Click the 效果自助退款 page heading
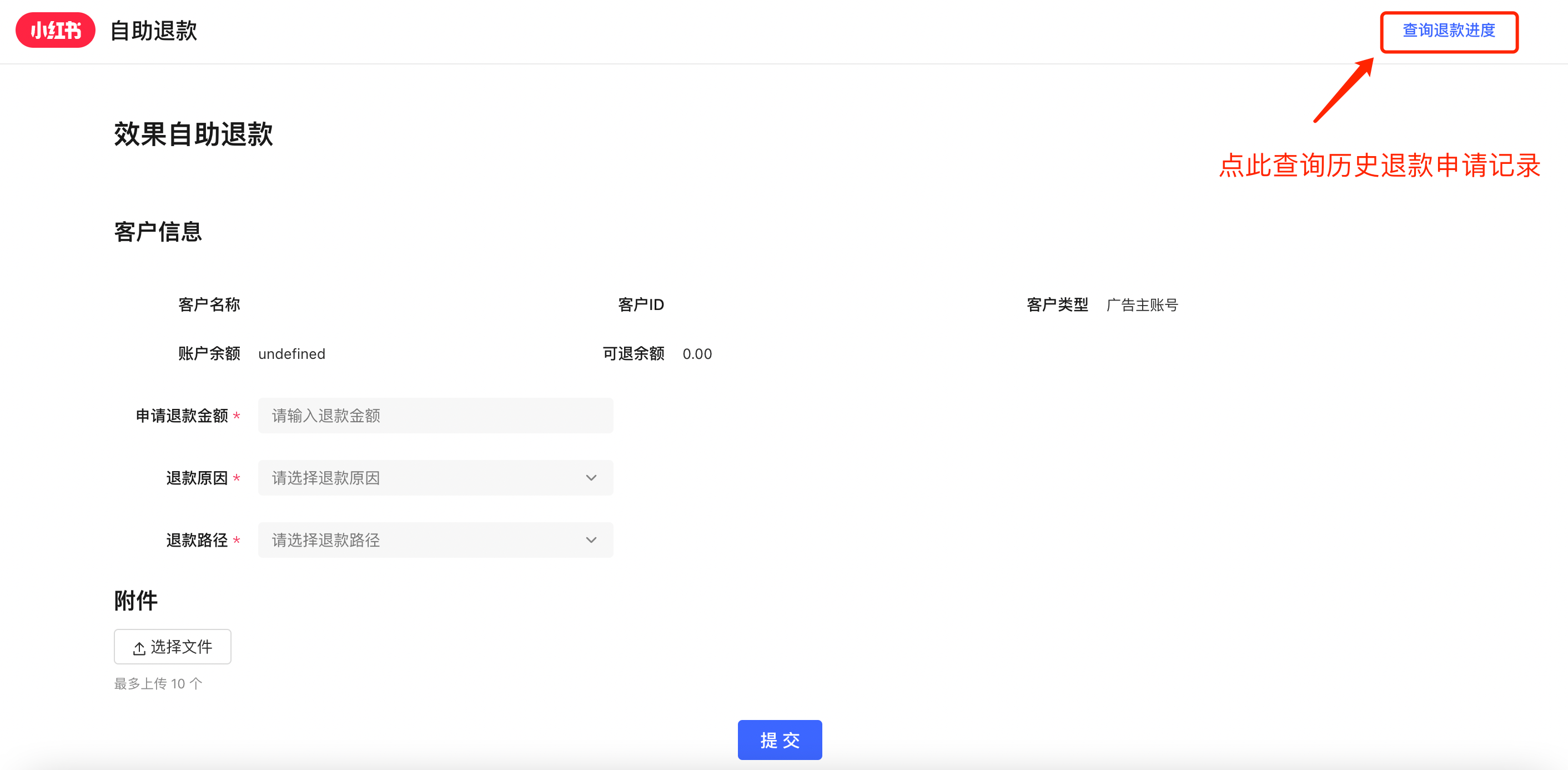 194,134
